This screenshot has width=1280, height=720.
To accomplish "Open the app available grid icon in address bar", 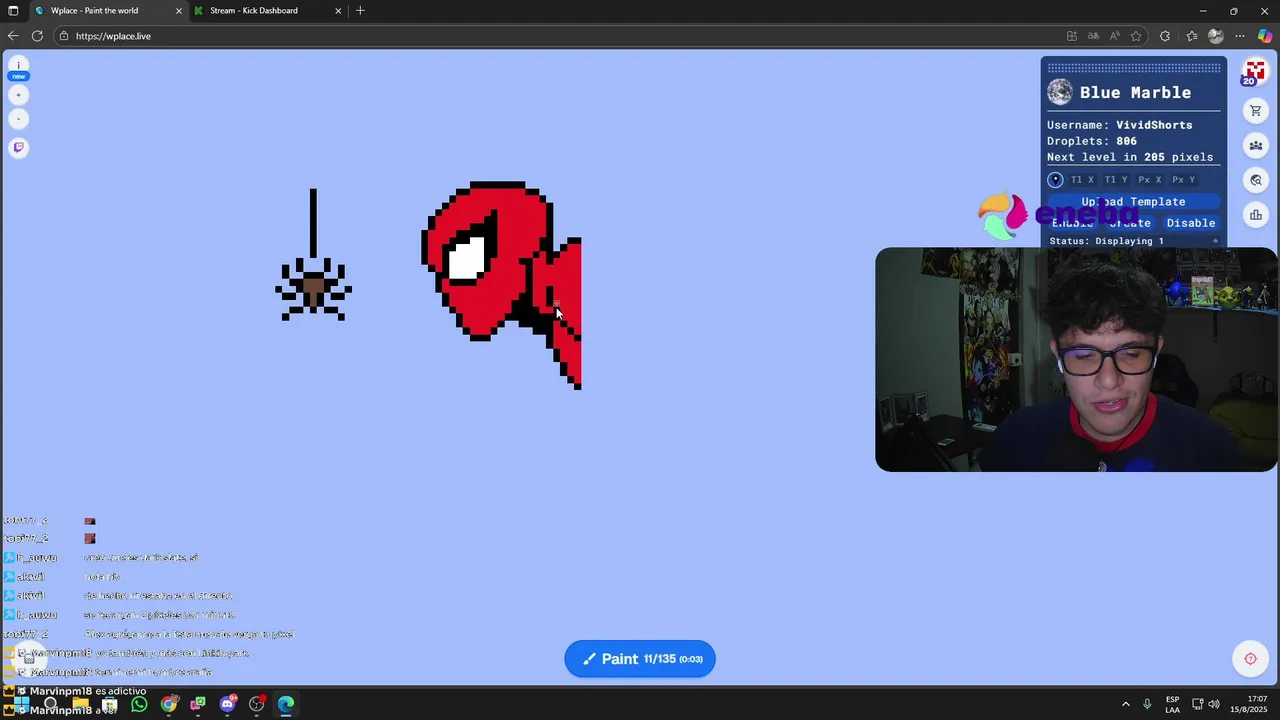I will coord(1072,36).
